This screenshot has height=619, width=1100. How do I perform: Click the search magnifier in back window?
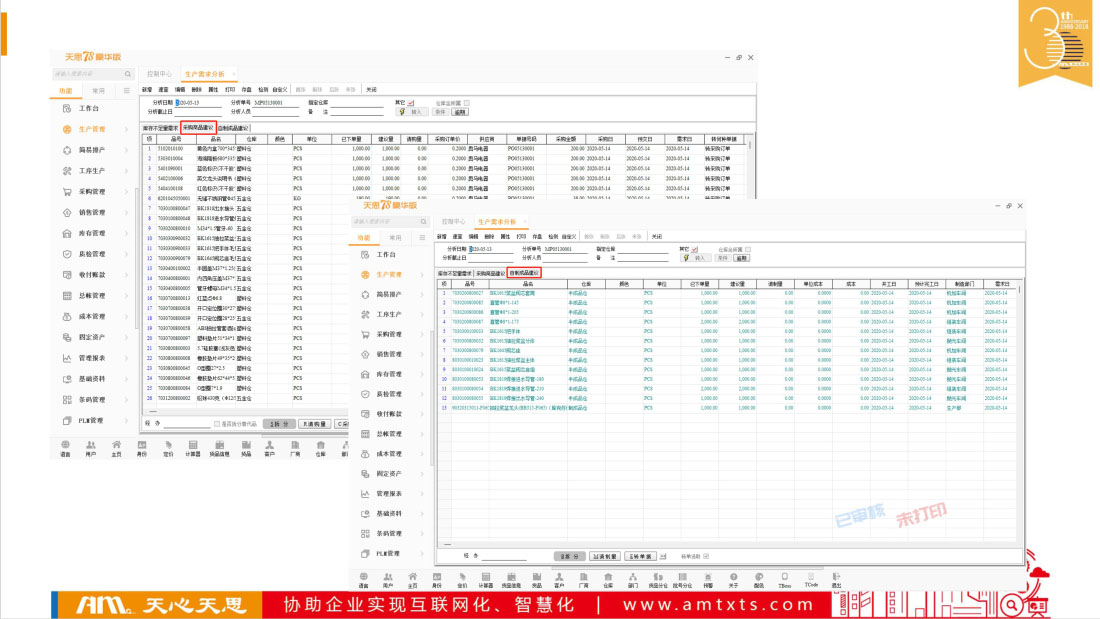pyautogui.click(x=128, y=74)
